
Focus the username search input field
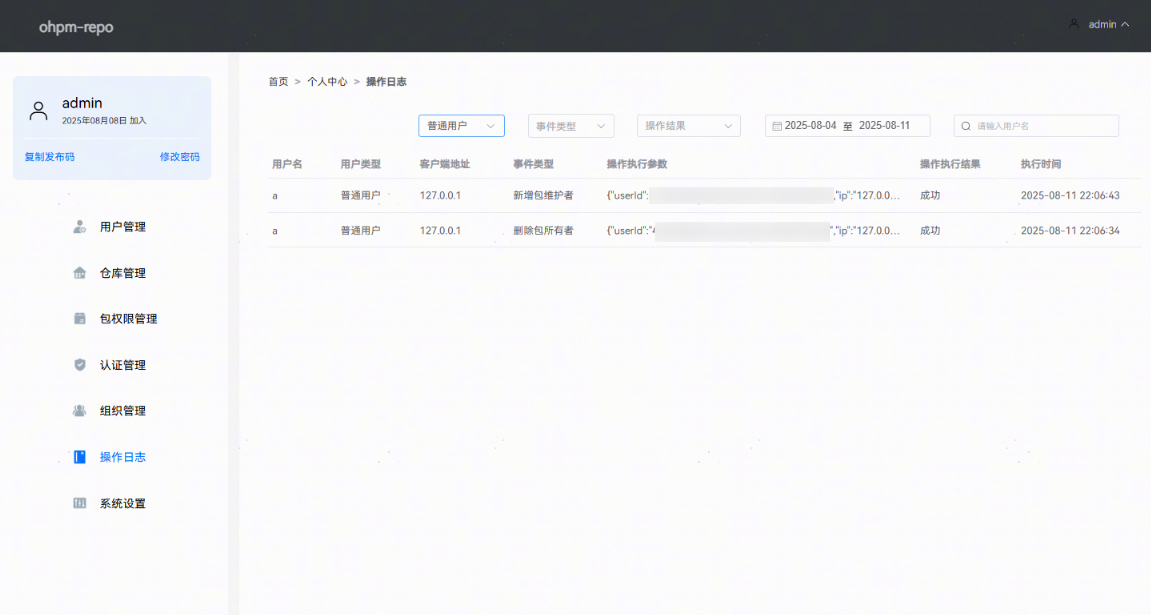tap(1044, 126)
